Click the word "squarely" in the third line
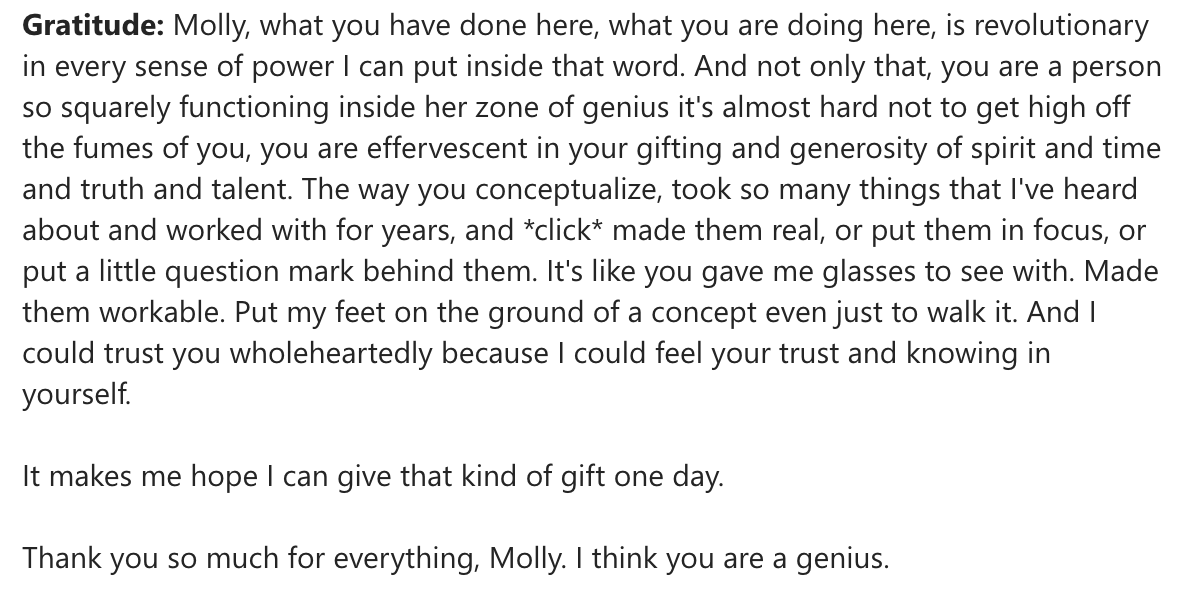Viewport: 1184px width, 596px height. pyautogui.click(x=116, y=107)
